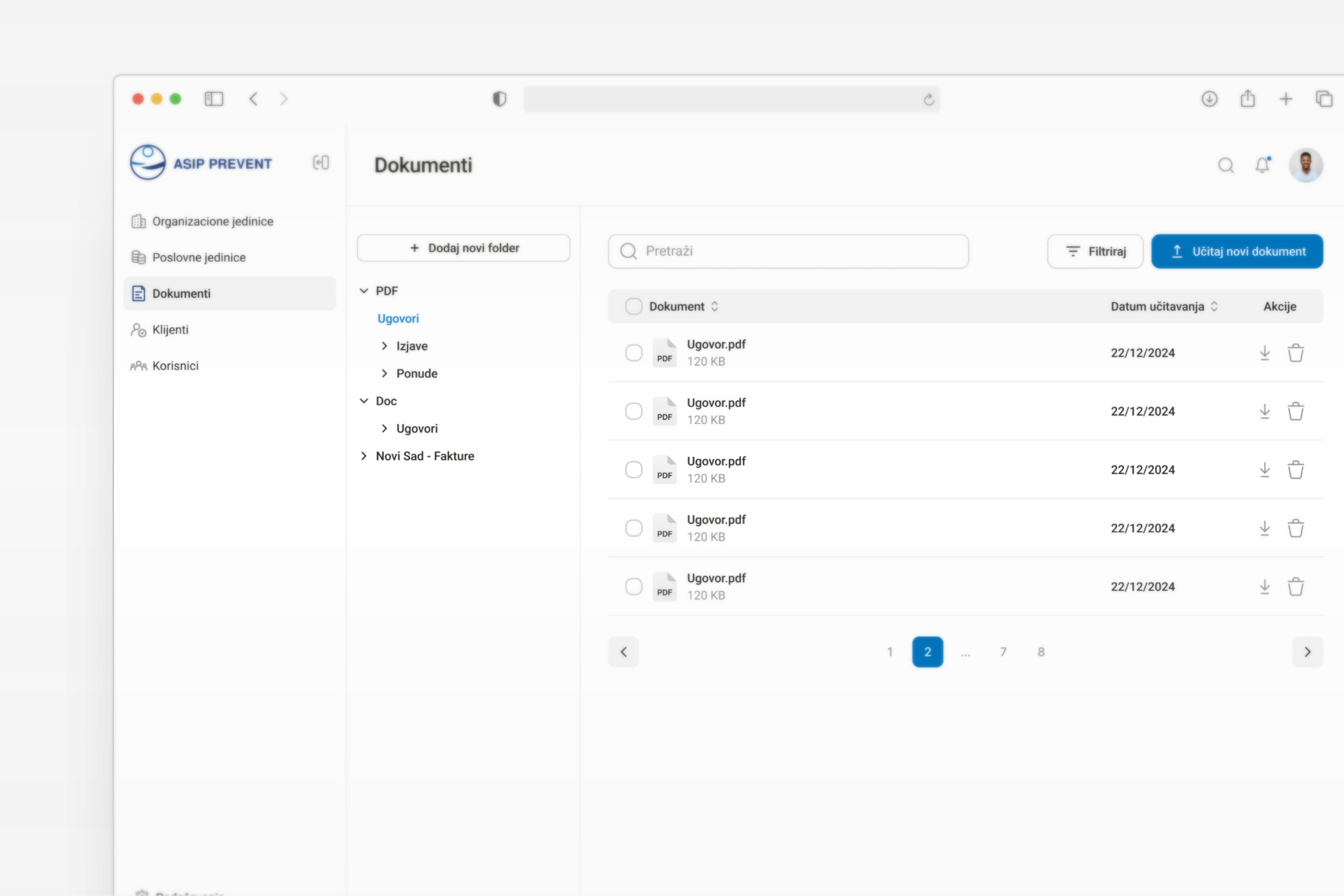The width and height of the screenshot is (1344, 896).
Task: Click the browser share icon
Action: pos(1247,99)
